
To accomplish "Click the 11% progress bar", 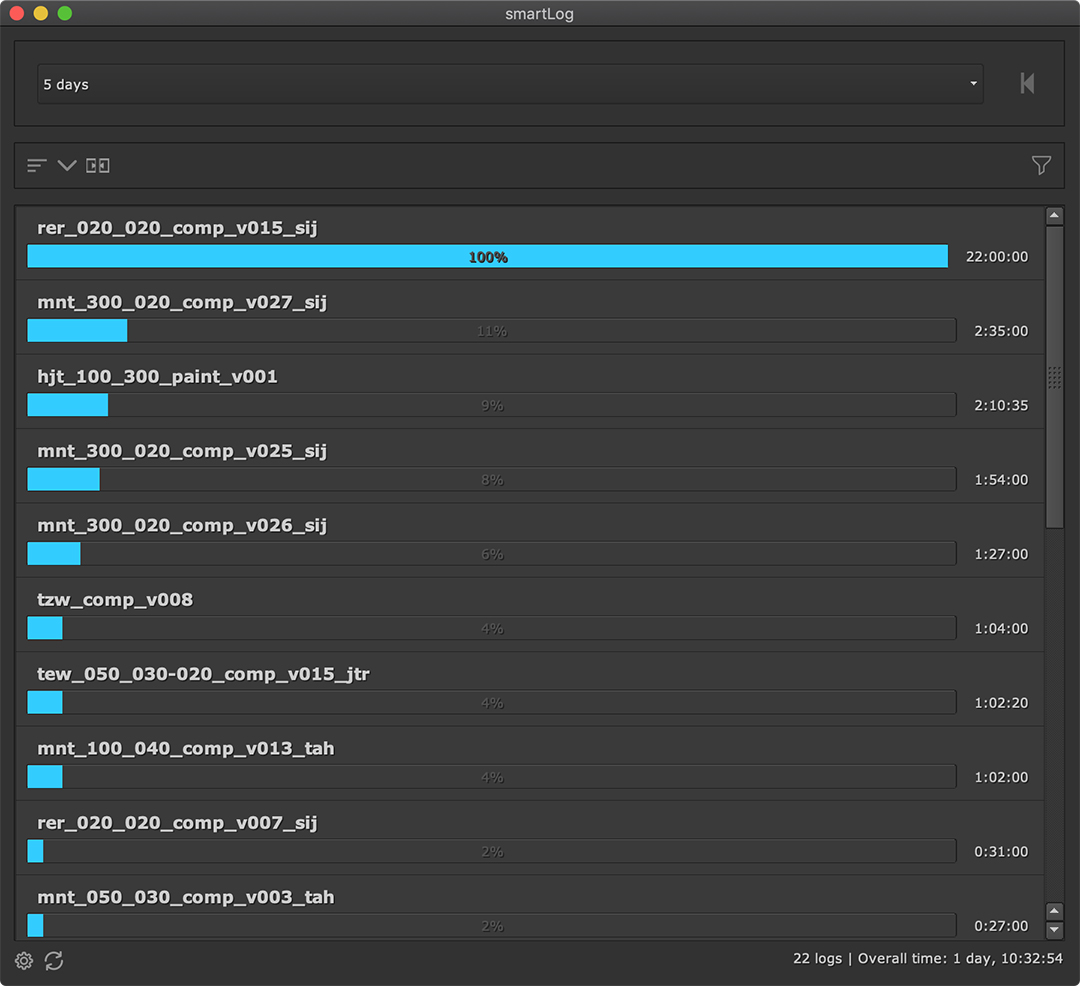I will (491, 331).
